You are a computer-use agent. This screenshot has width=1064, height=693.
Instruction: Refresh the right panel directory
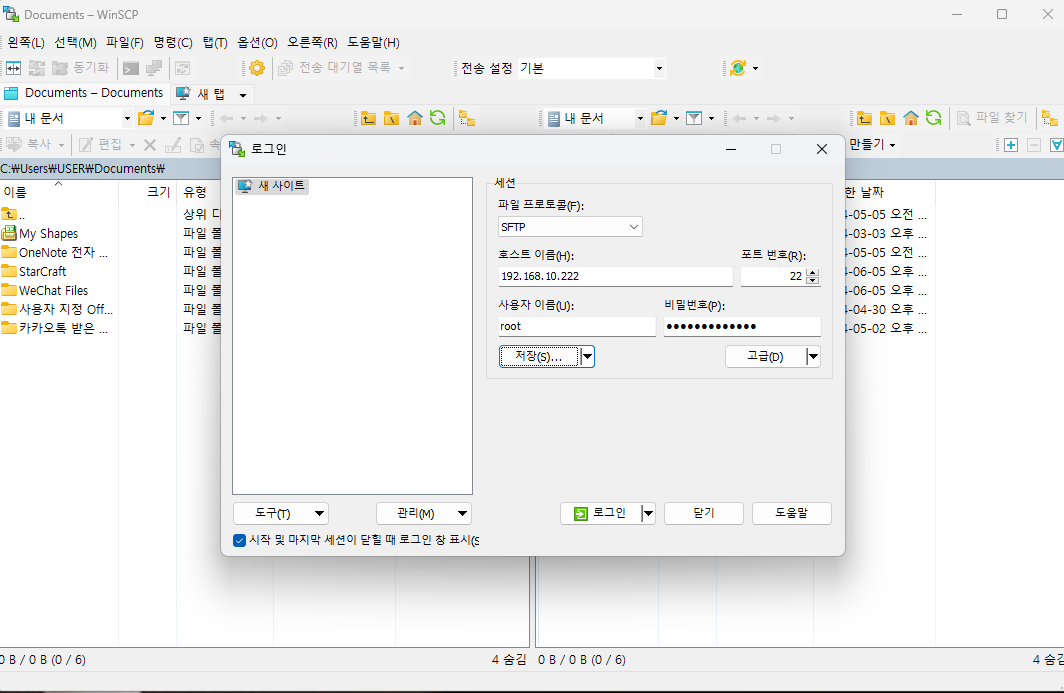[x=934, y=118]
